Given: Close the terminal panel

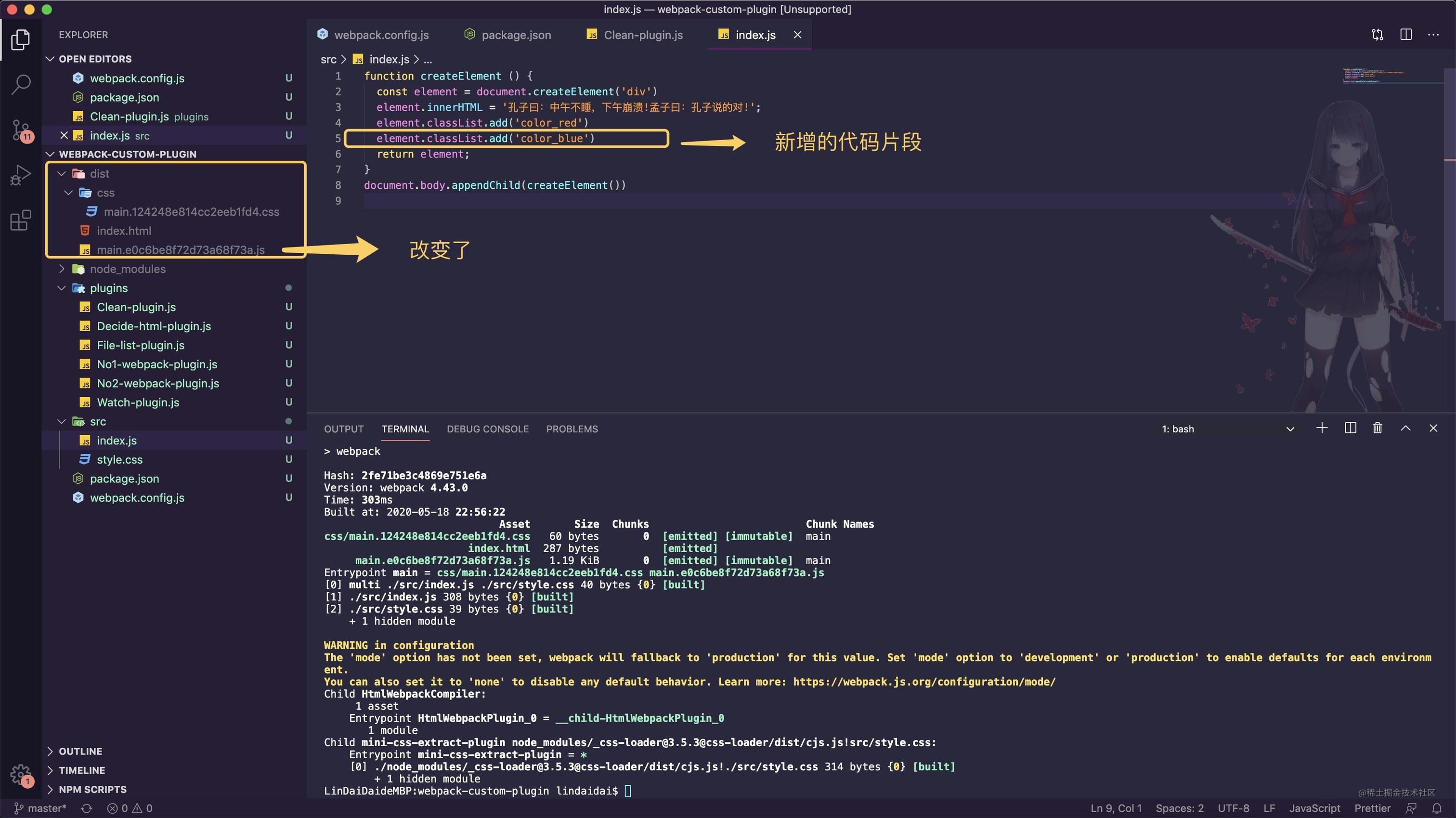Looking at the screenshot, I should [x=1433, y=428].
